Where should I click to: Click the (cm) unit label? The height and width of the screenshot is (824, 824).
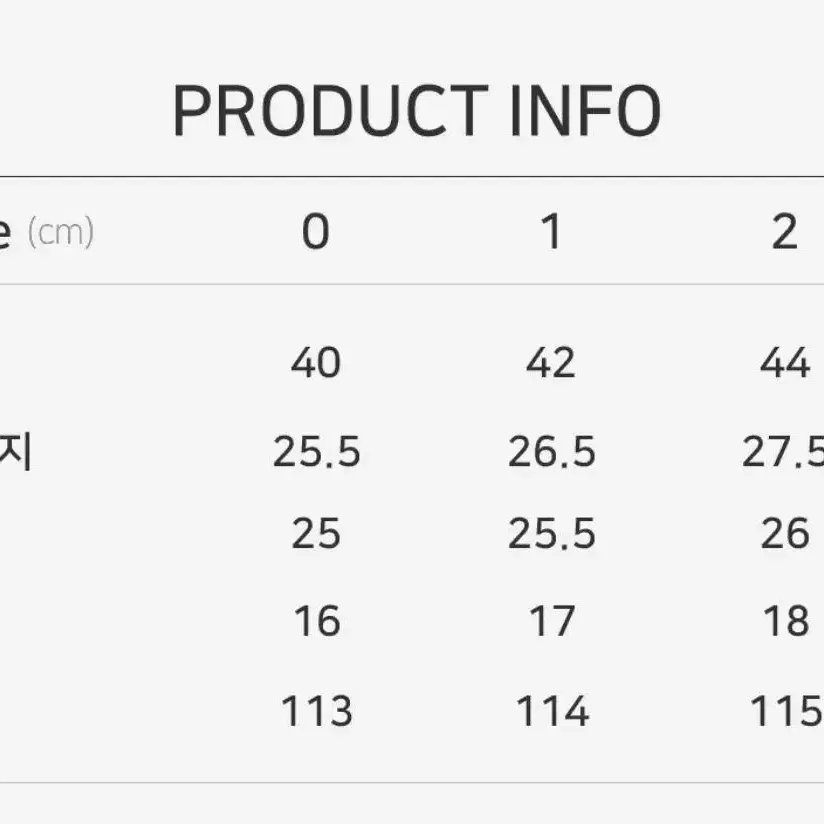pyautogui.click(x=61, y=232)
